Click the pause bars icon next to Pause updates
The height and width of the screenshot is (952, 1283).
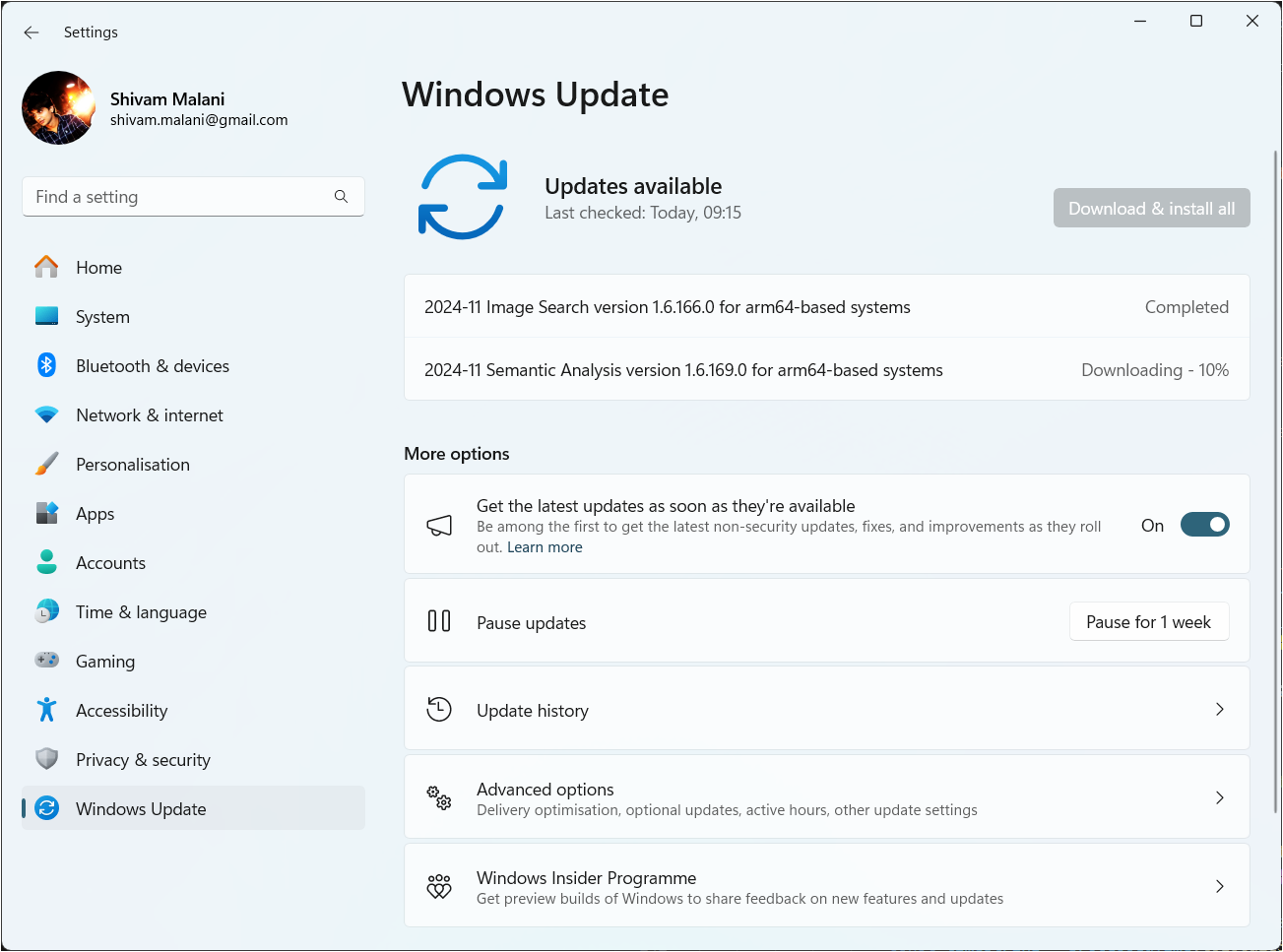coord(439,621)
